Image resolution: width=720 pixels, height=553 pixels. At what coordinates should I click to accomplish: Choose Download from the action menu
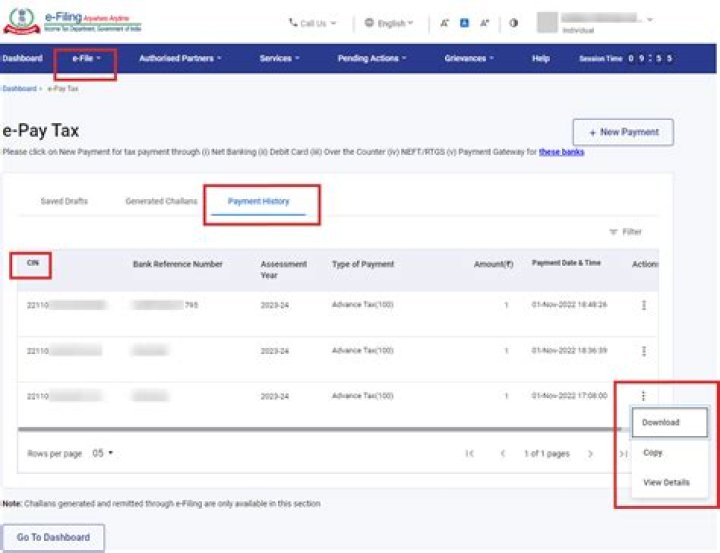tap(669, 422)
